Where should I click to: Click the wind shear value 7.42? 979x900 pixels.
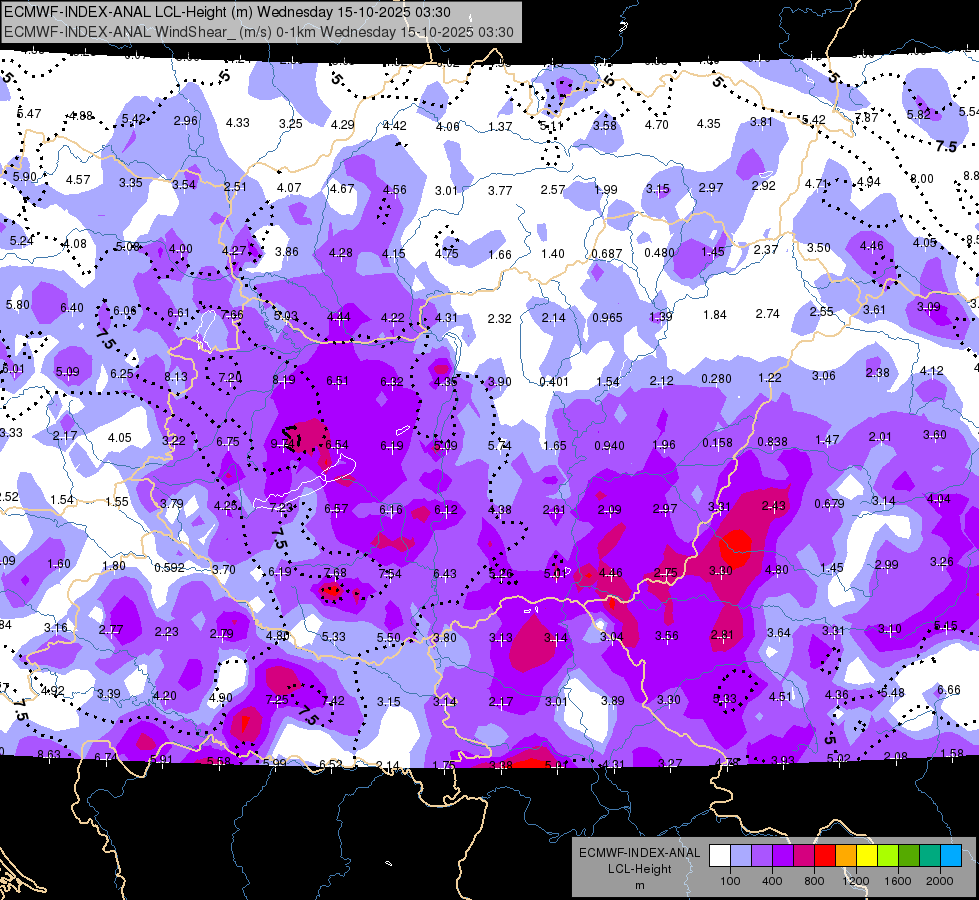(333, 701)
